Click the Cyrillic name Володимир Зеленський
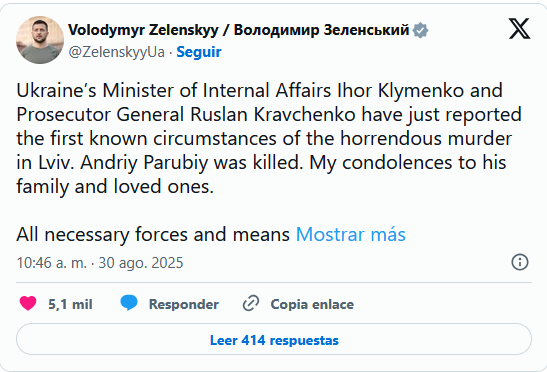 321,30
